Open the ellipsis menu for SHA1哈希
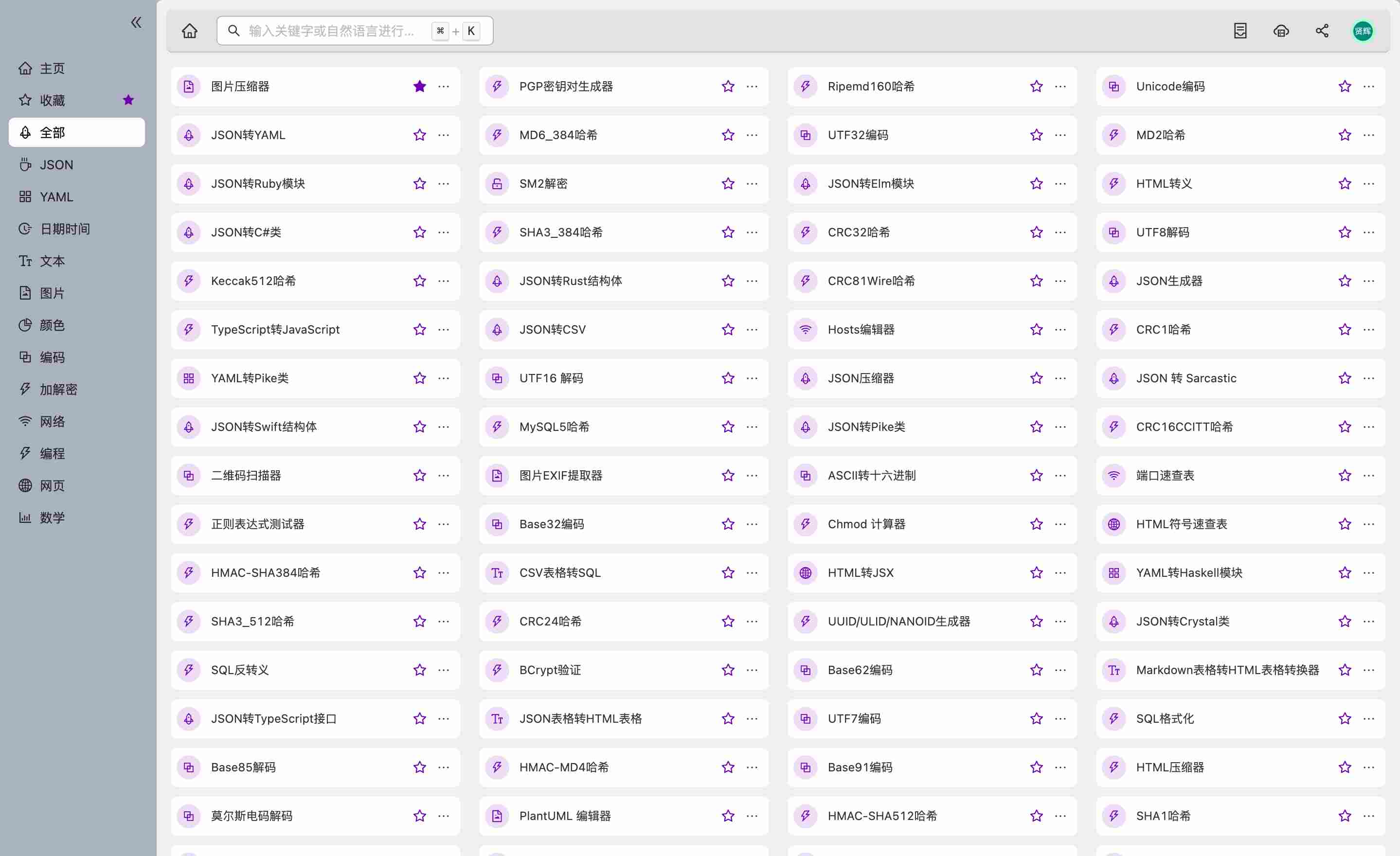The height and width of the screenshot is (856, 1400). pos(1368,816)
